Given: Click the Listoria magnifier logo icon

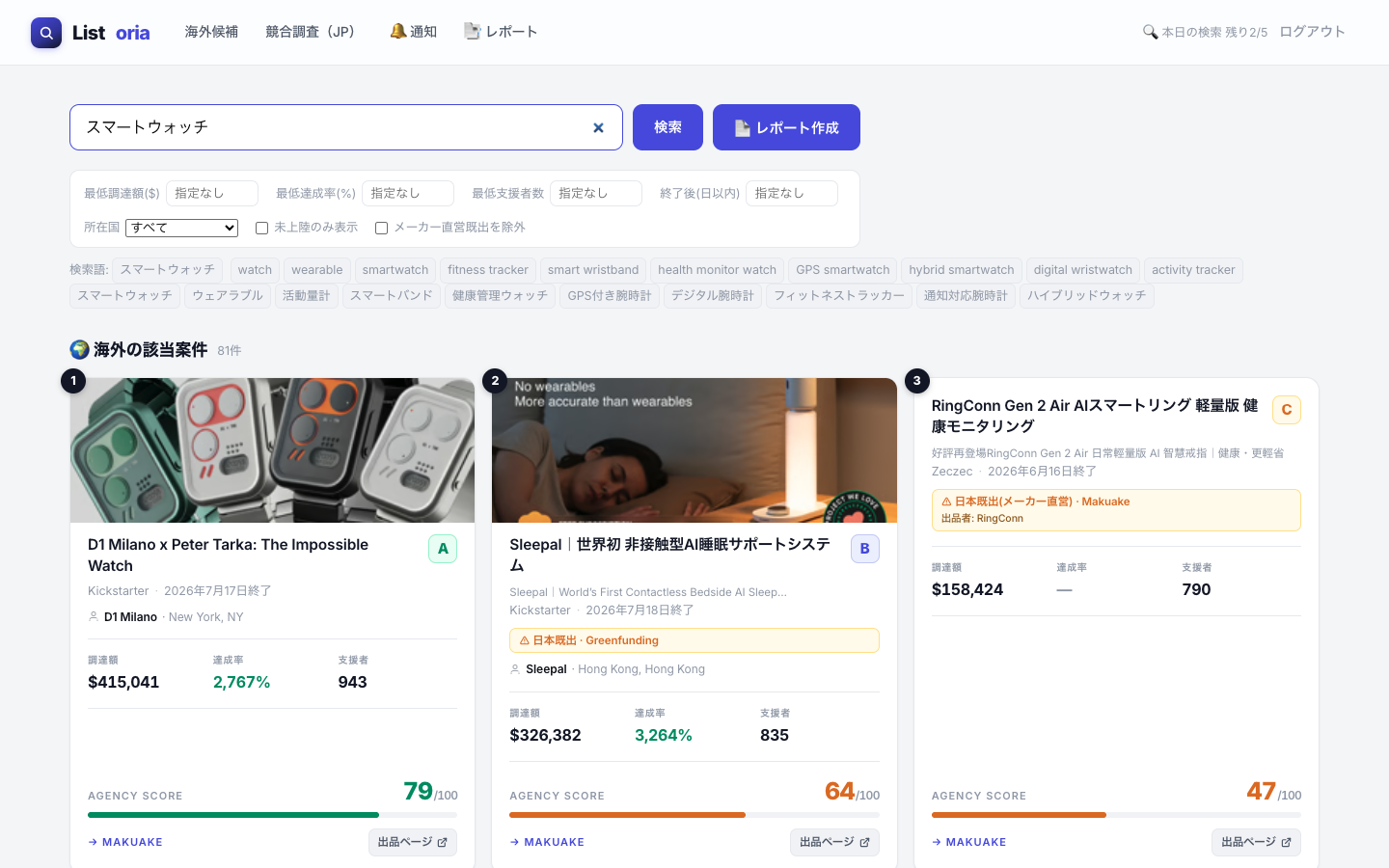Looking at the screenshot, I should coord(46,33).
